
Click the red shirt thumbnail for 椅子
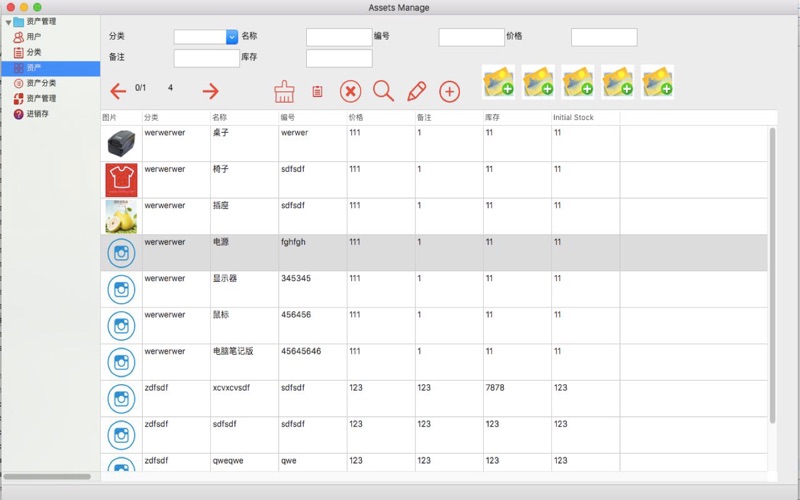click(121, 180)
